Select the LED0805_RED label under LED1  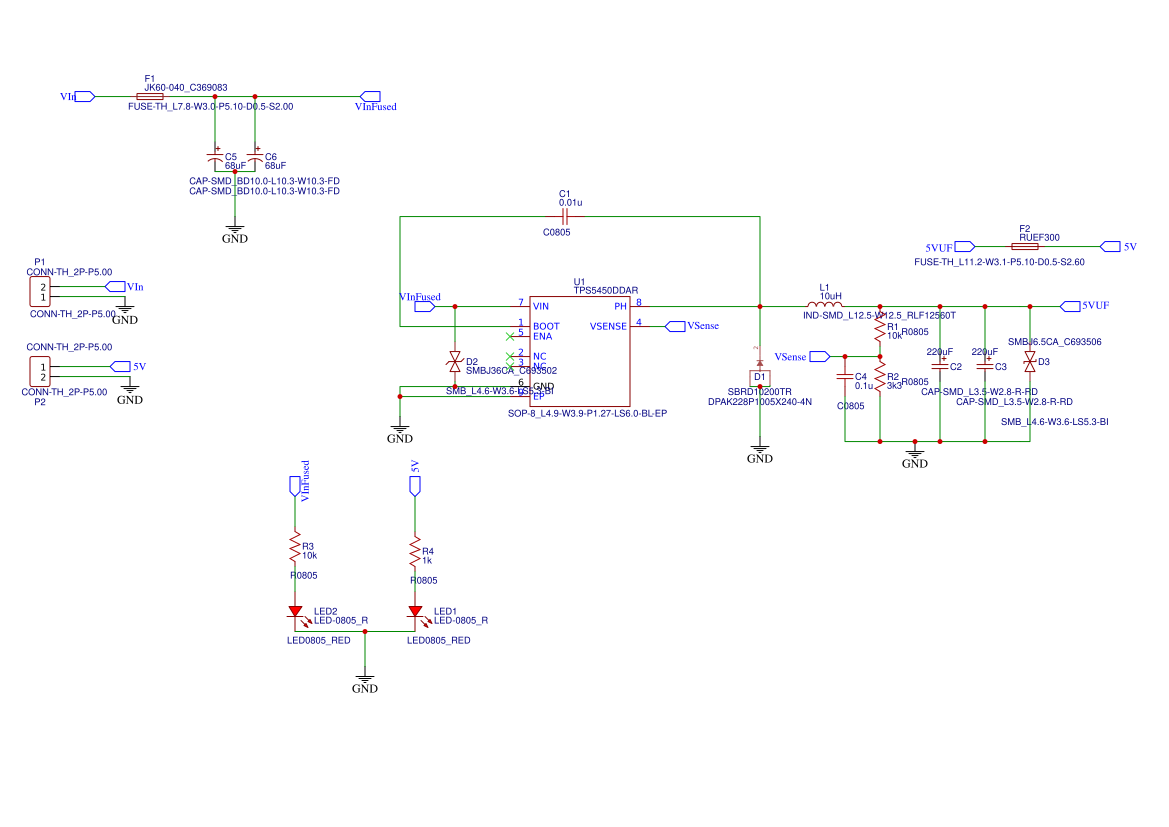tap(438, 641)
